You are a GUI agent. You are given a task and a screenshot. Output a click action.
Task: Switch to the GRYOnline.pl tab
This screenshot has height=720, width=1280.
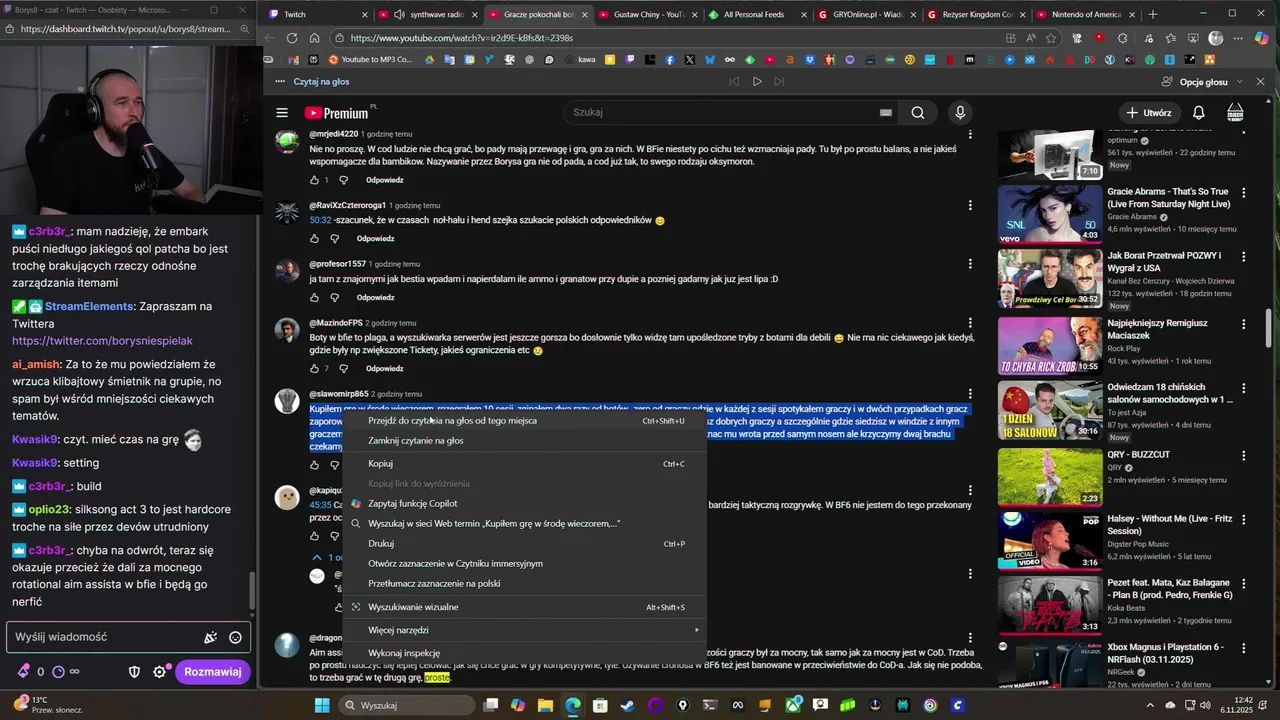click(x=864, y=14)
